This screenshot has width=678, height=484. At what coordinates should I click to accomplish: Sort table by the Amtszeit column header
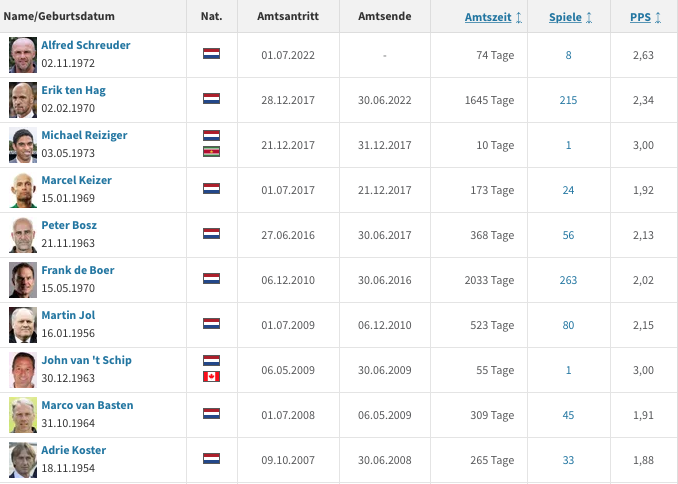488,17
